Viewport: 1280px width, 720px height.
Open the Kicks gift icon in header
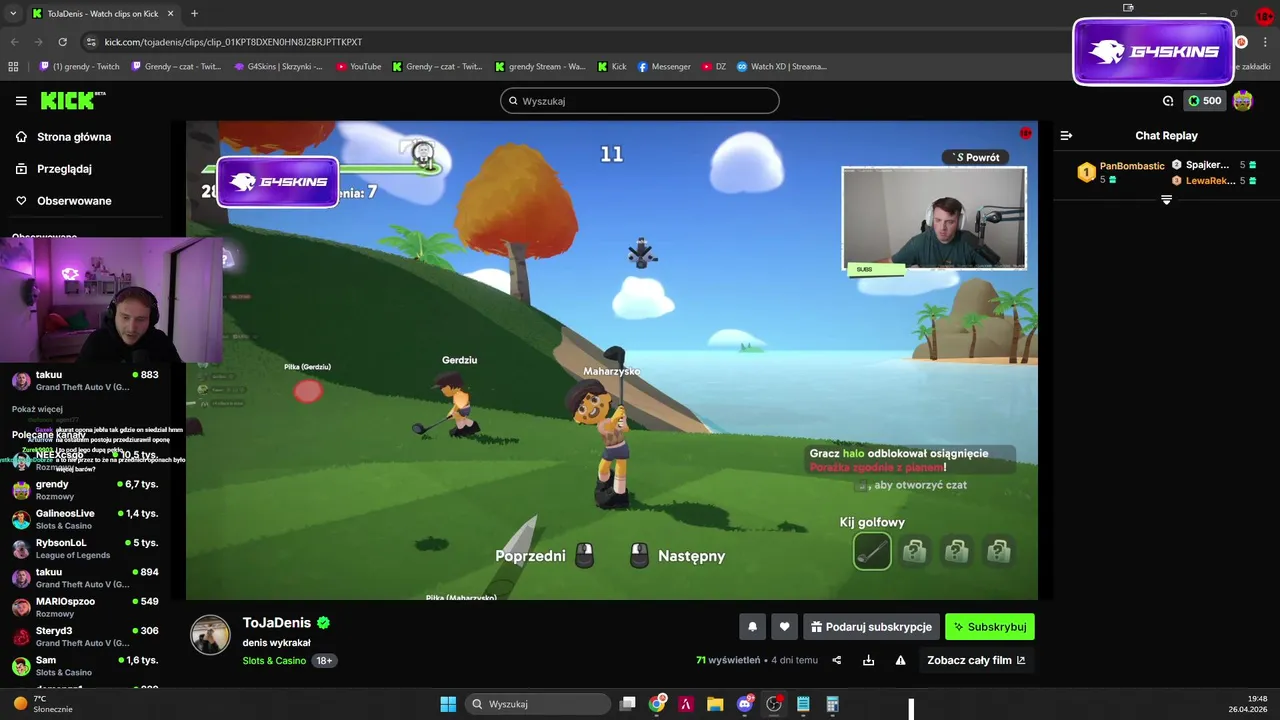click(x=1168, y=101)
